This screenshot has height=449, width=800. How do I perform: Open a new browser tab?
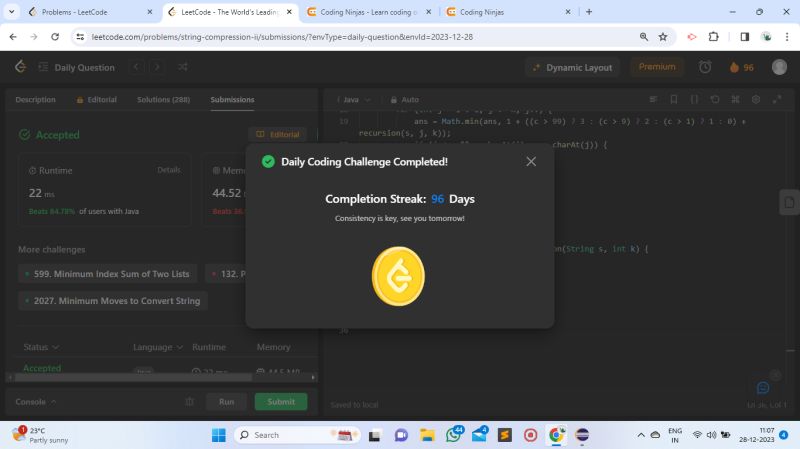[589, 12]
